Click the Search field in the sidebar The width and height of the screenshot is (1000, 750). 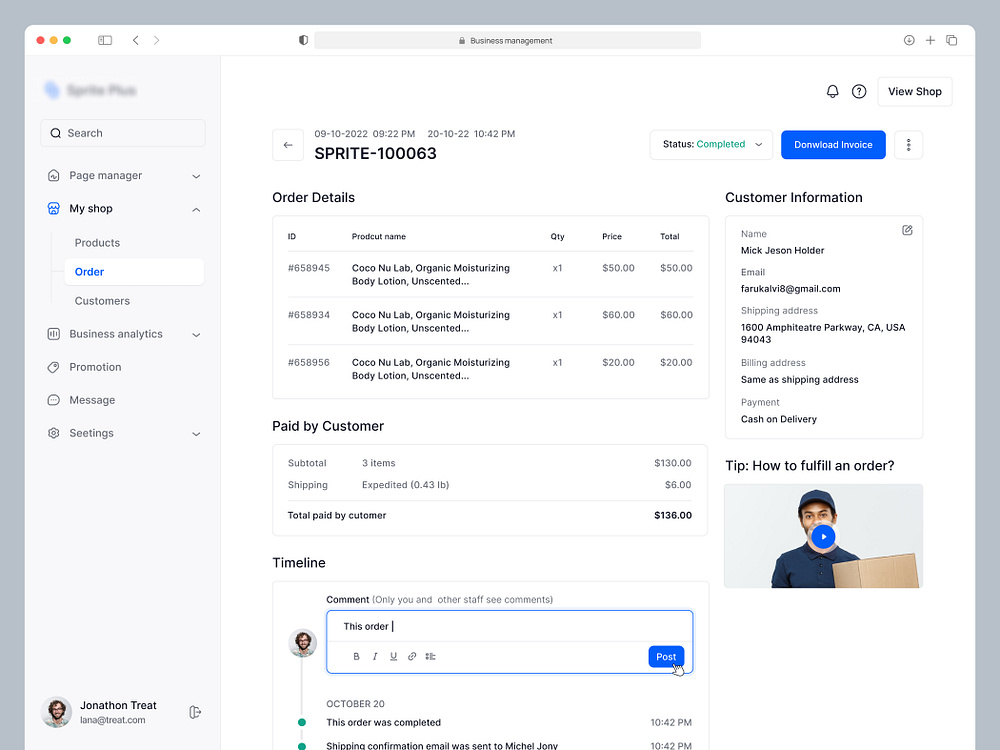coord(122,132)
